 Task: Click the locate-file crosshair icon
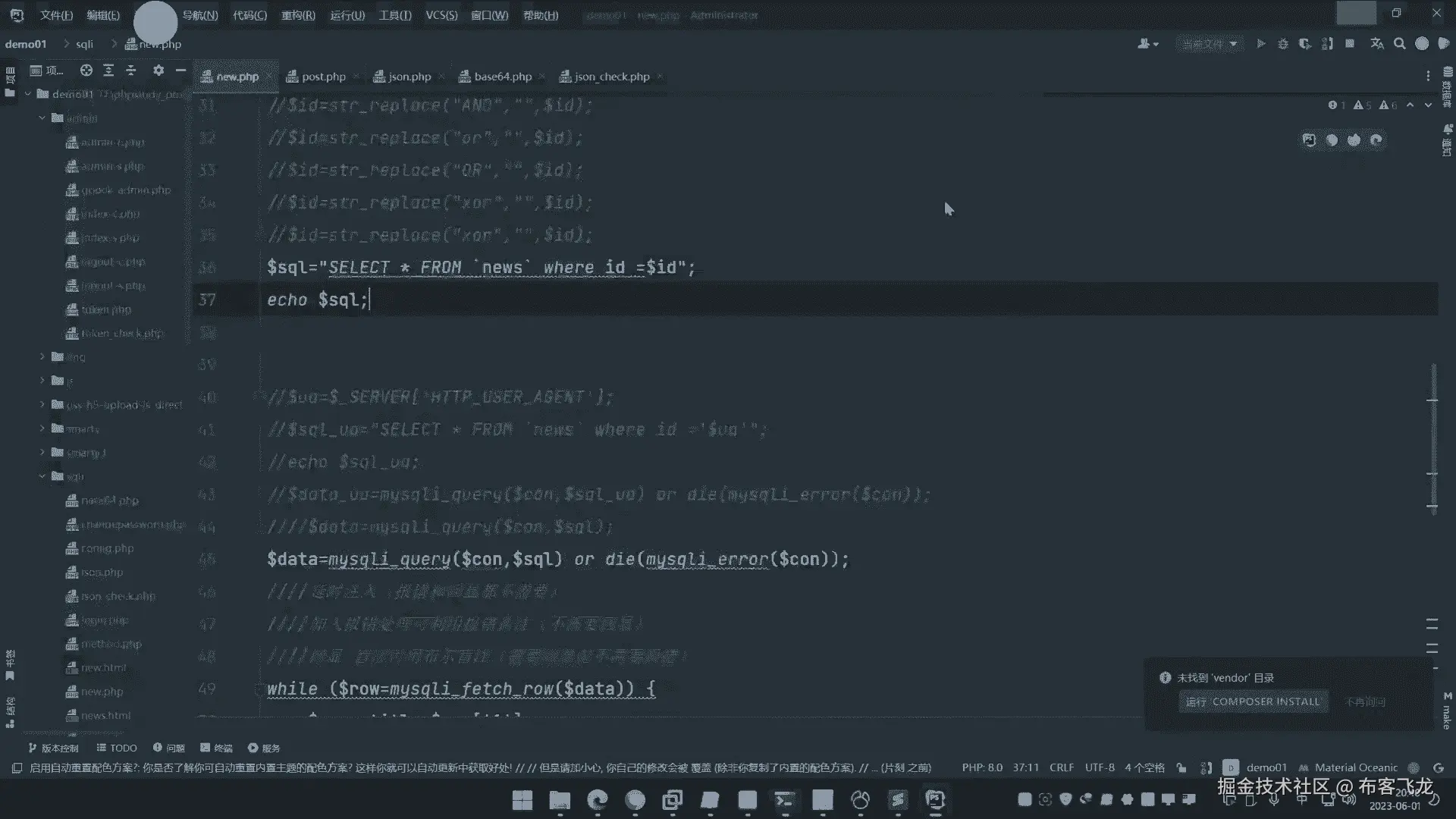[86, 71]
